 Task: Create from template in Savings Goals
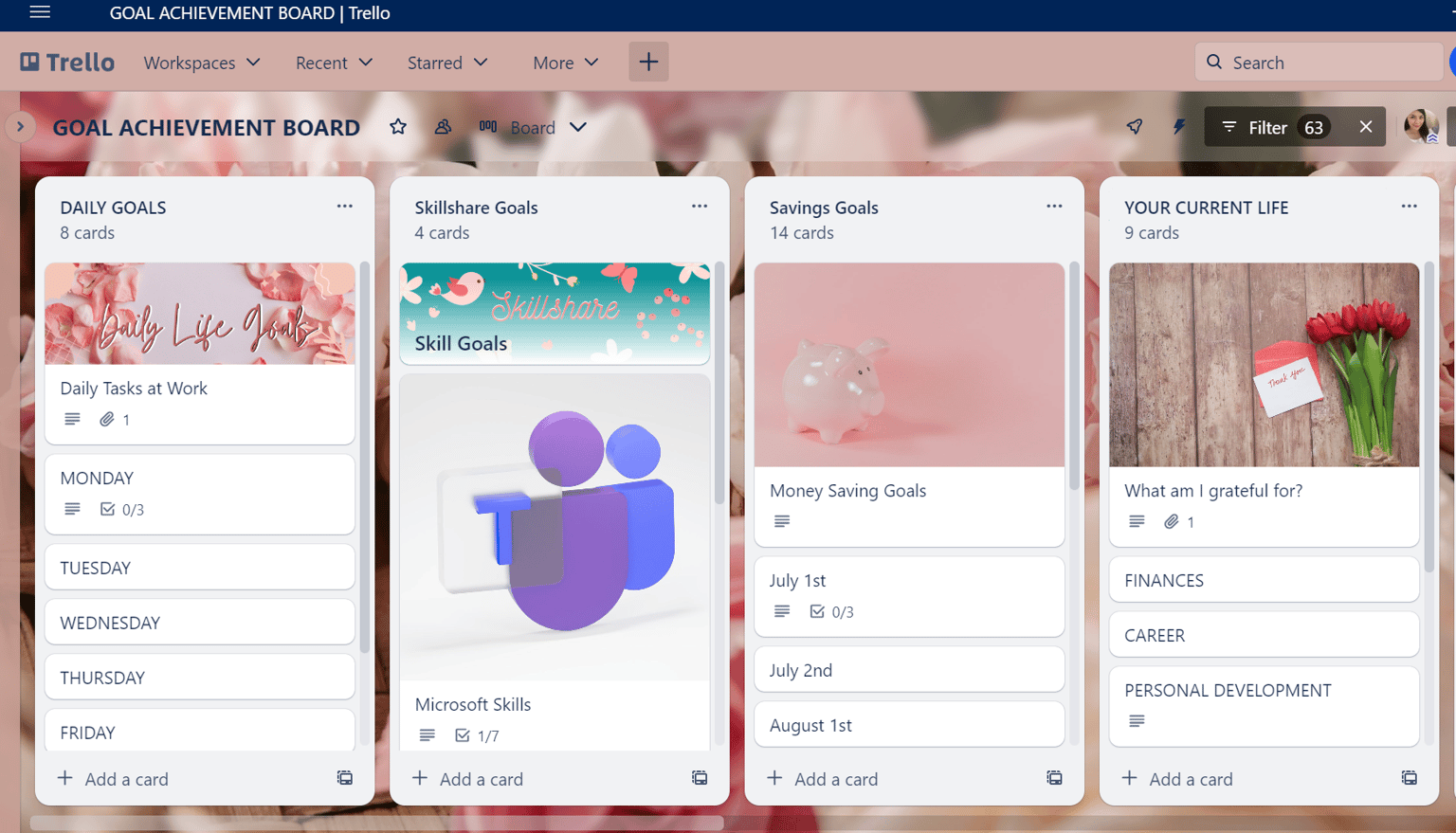pyautogui.click(x=1054, y=778)
